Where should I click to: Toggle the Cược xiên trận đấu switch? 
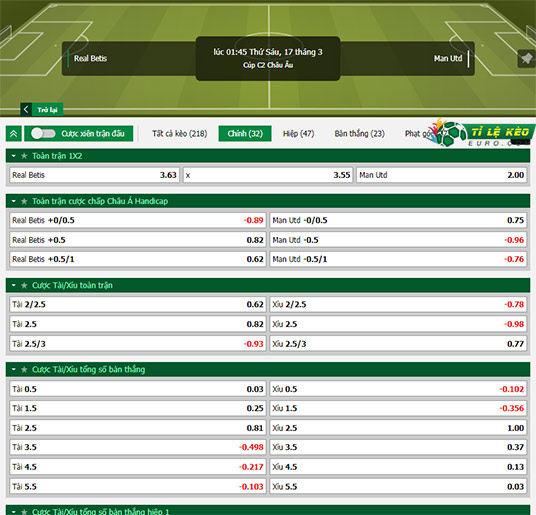click(x=43, y=133)
